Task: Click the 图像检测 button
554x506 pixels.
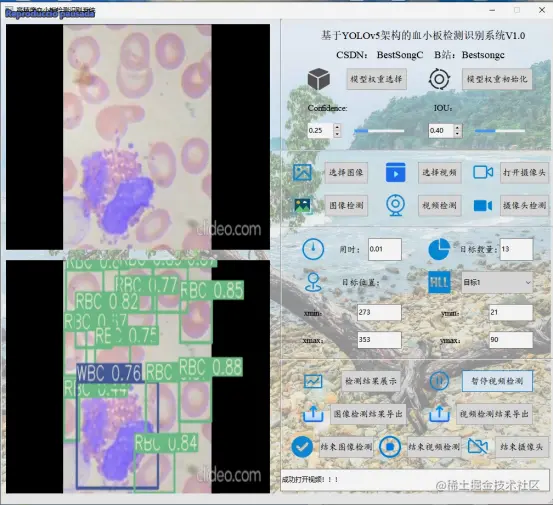Action: pos(346,205)
